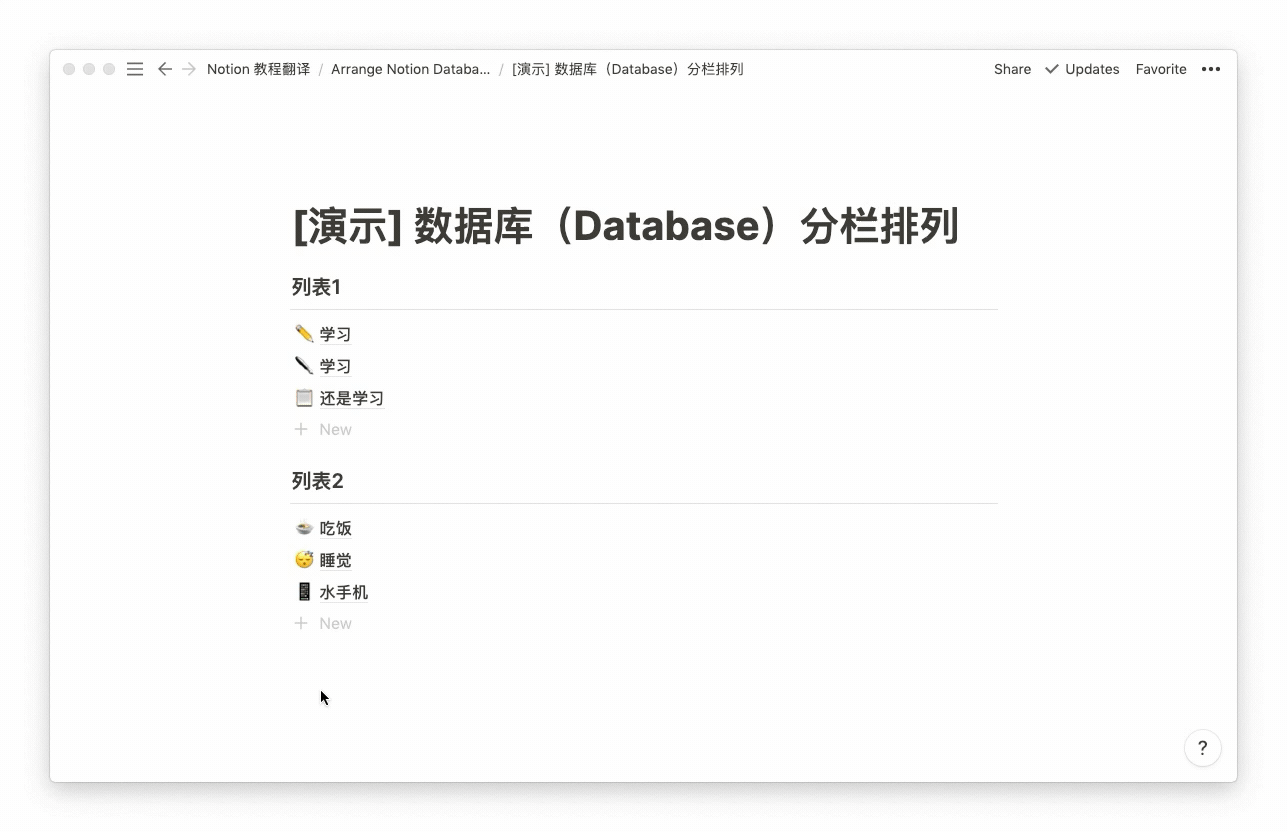Click the plus icon under 列表1
Image resolution: width=1287 pixels, height=832 pixels.
[301, 429]
